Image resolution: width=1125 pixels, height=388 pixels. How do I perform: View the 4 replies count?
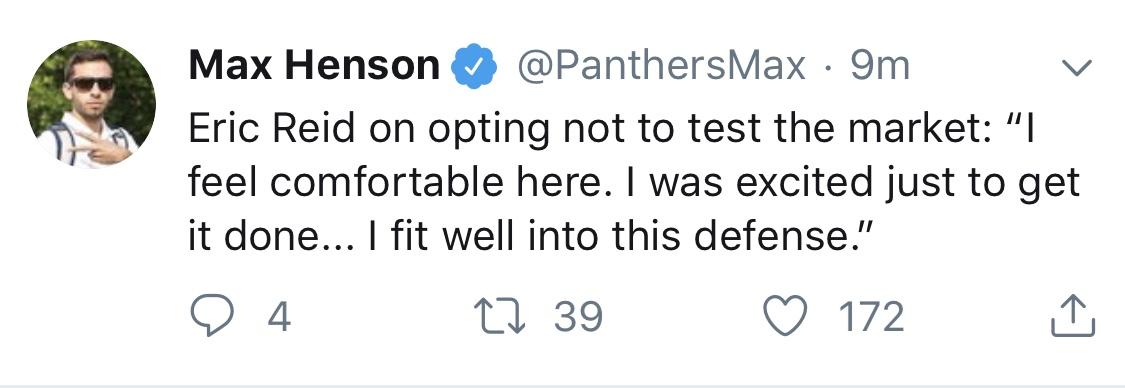pos(279,317)
